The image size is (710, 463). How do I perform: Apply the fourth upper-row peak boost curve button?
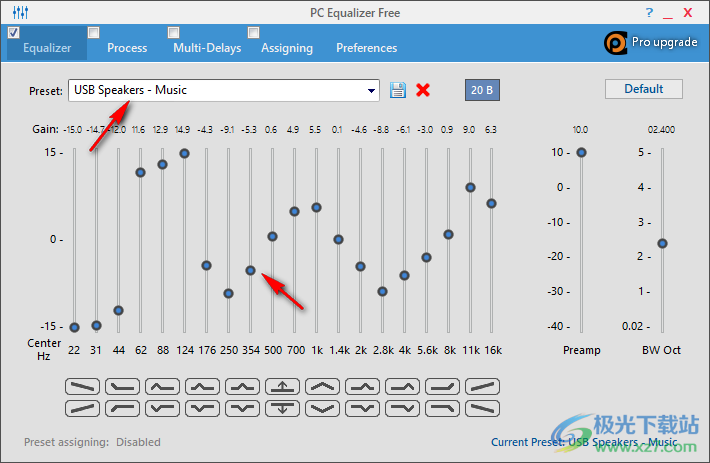(202, 387)
